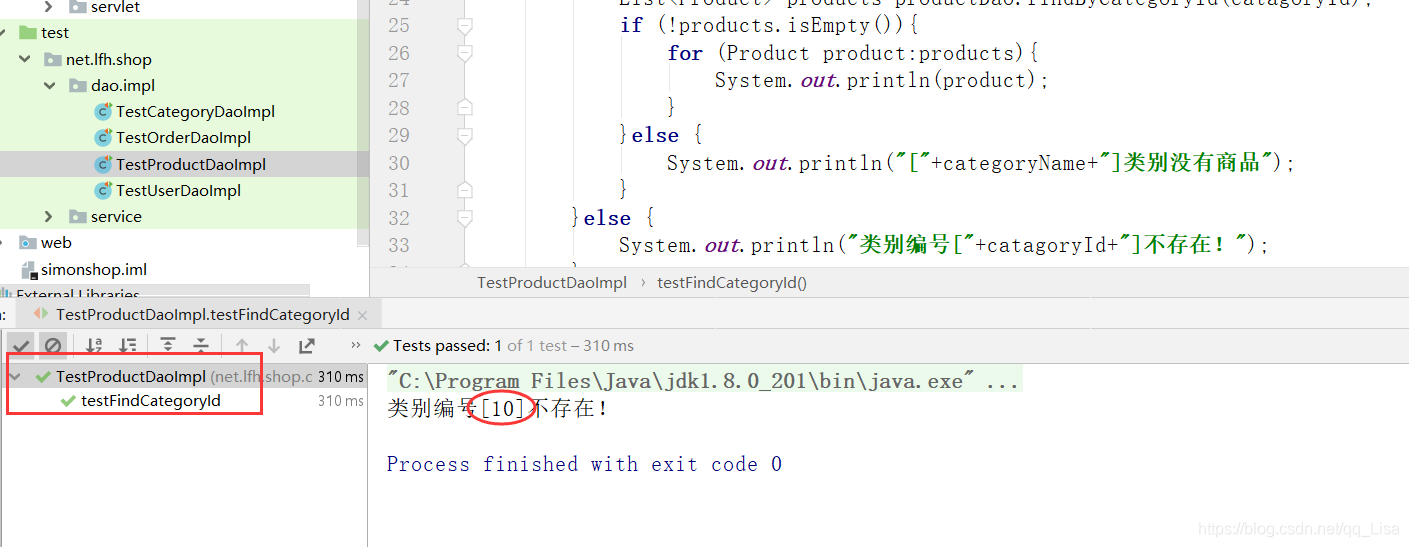The width and height of the screenshot is (1409, 547).
Task: Click fold marker at line 29
Action: [464, 135]
